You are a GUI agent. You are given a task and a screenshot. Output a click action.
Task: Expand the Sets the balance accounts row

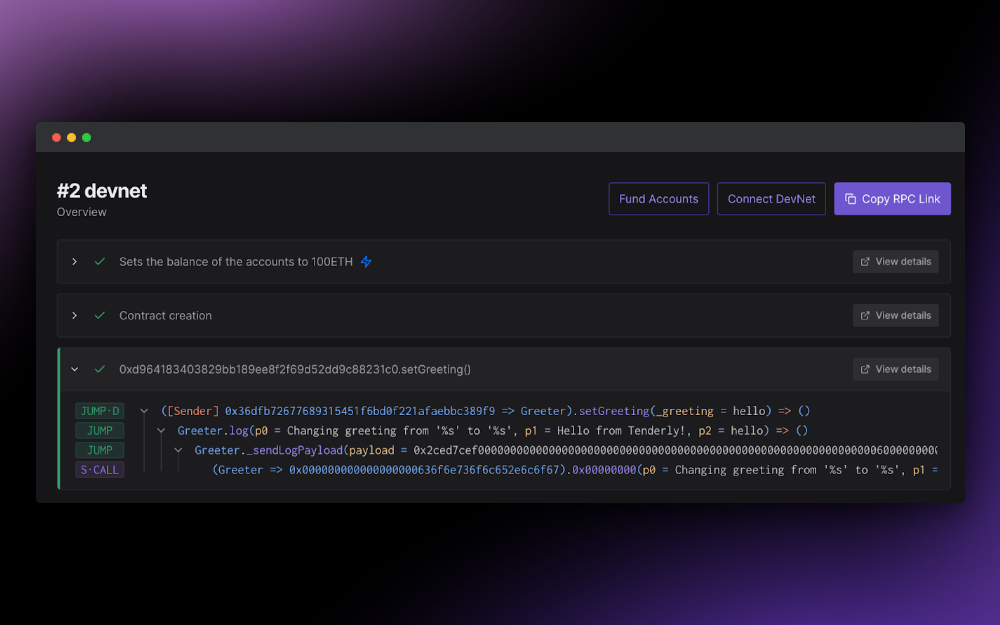(74, 261)
